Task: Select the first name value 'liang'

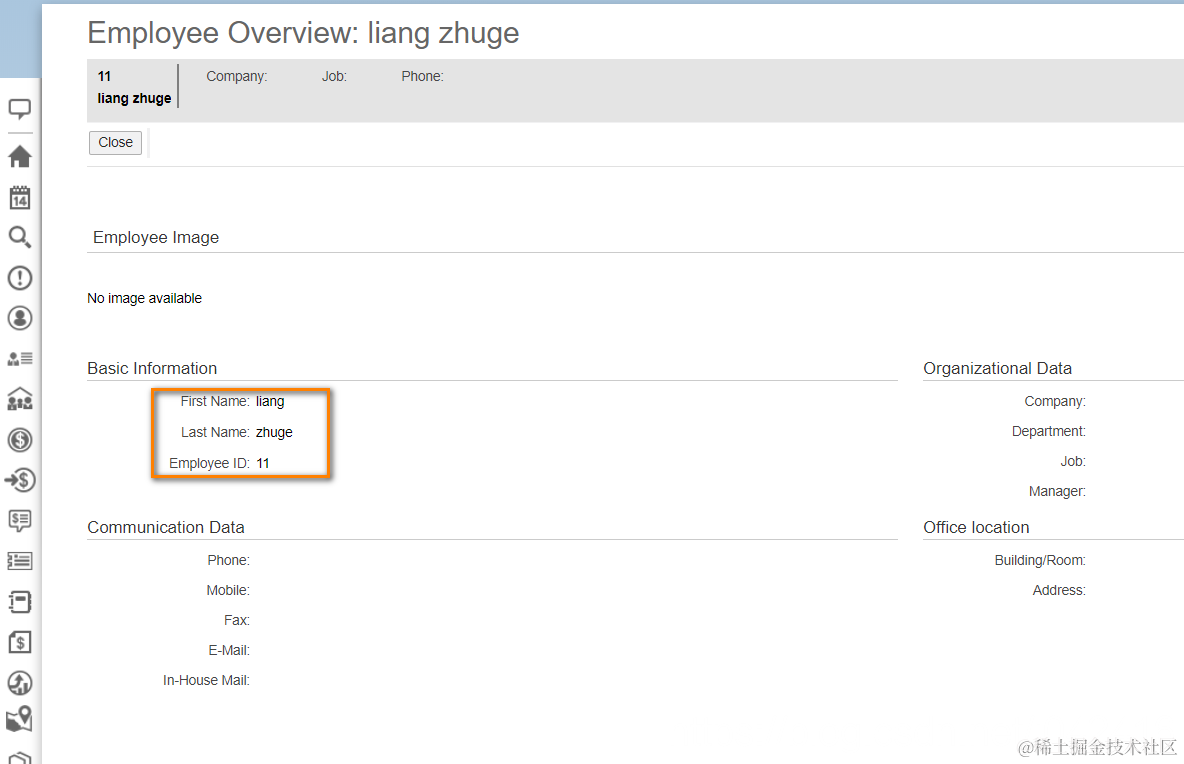Action: click(270, 402)
